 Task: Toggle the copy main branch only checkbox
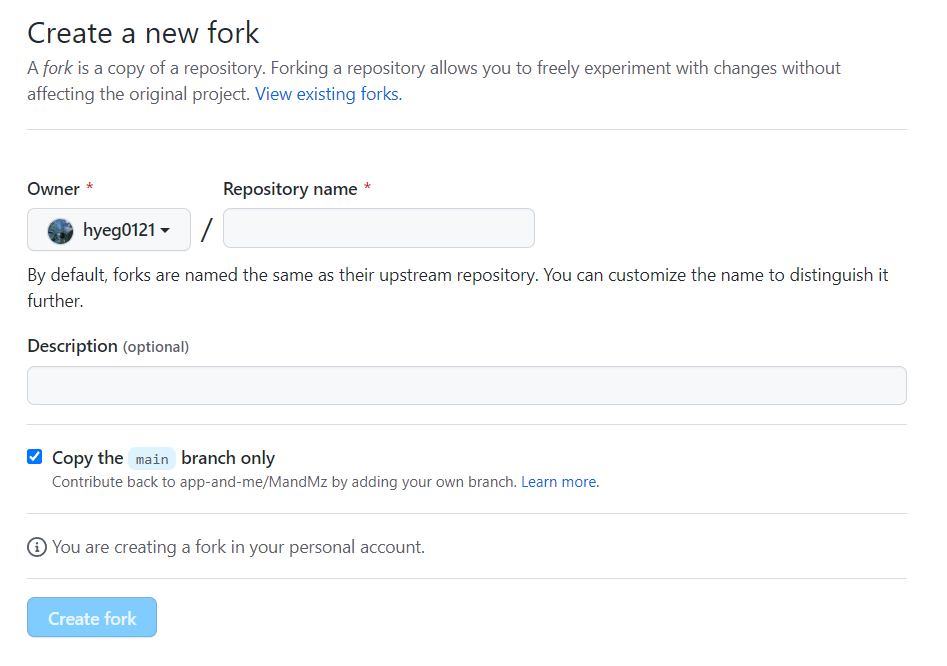pos(35,457)
